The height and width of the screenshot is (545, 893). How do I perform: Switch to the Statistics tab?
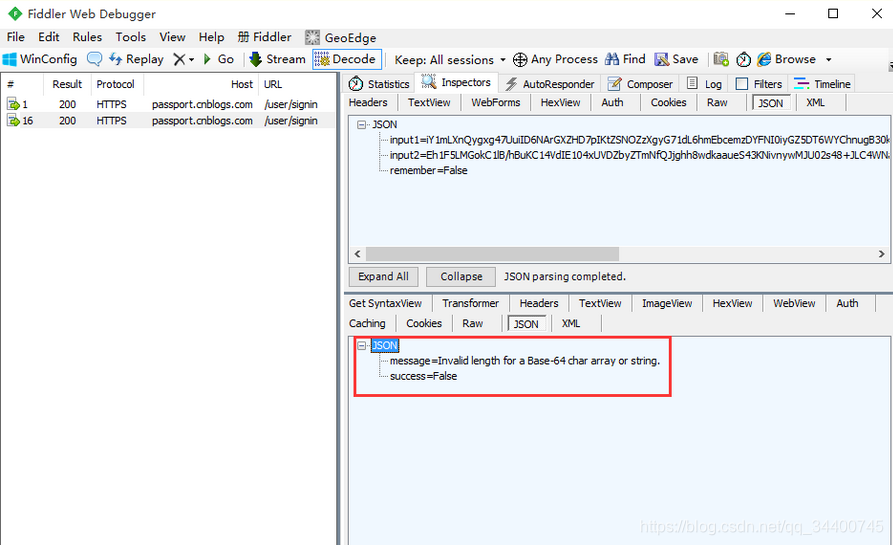pyautogui.click(x=379, y=84)
